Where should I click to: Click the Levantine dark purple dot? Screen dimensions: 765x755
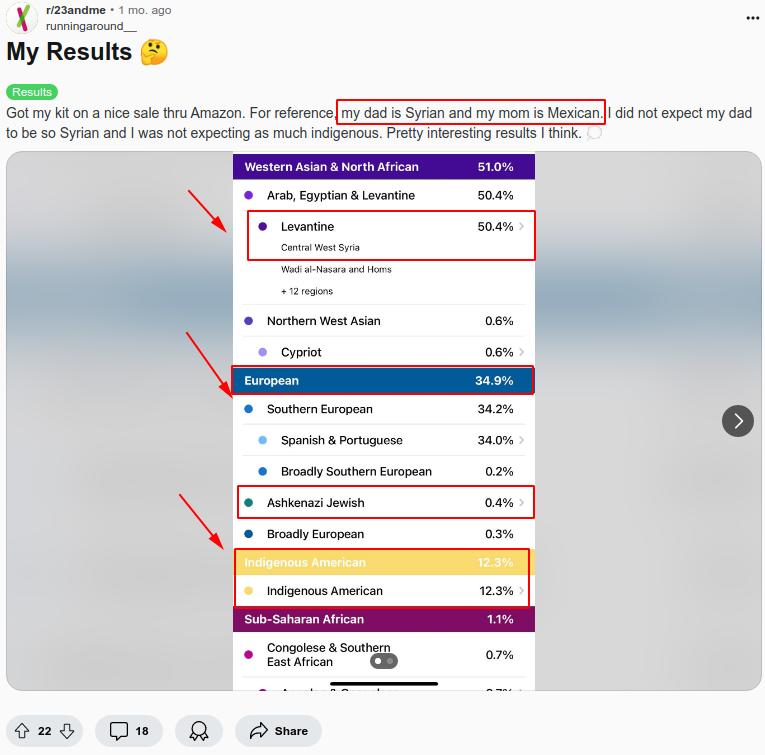click(262, 226)
